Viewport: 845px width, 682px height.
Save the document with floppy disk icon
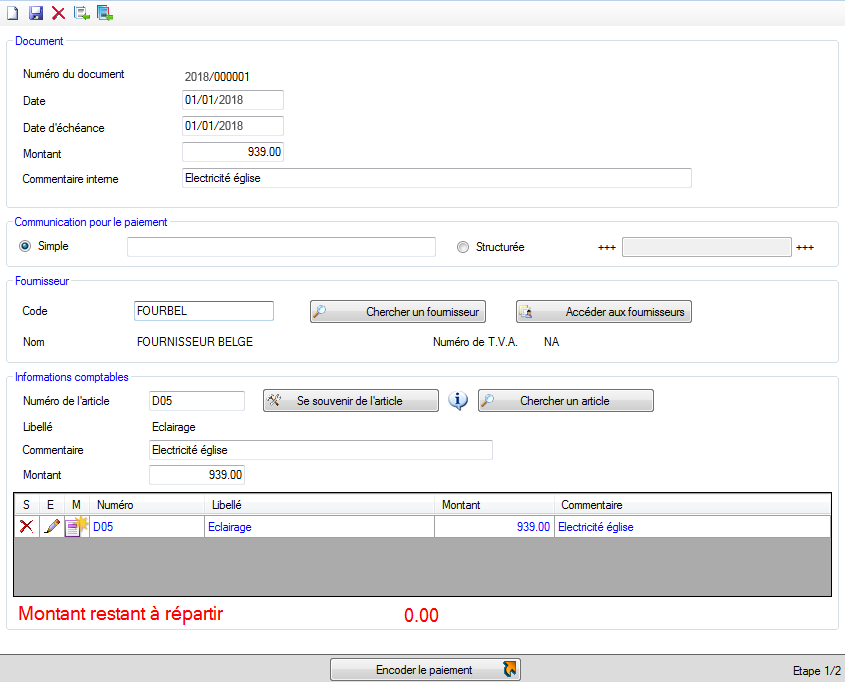coord(36,13)
